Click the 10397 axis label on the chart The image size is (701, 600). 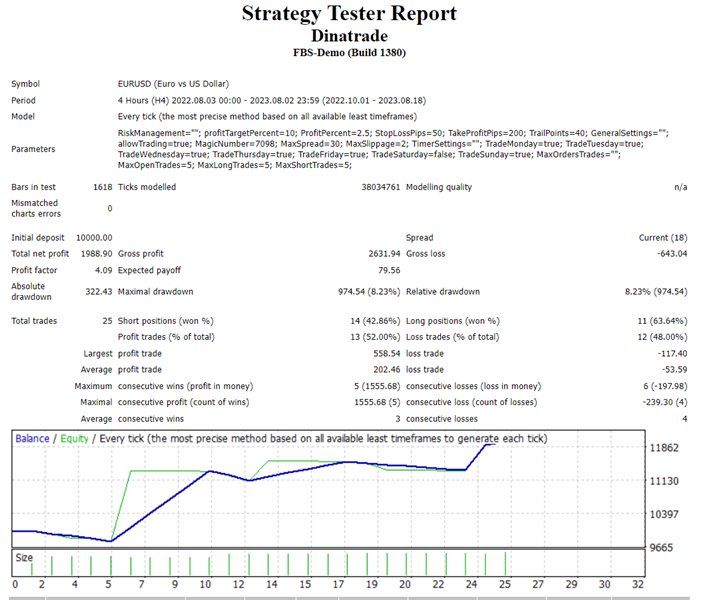pos(664,514)
